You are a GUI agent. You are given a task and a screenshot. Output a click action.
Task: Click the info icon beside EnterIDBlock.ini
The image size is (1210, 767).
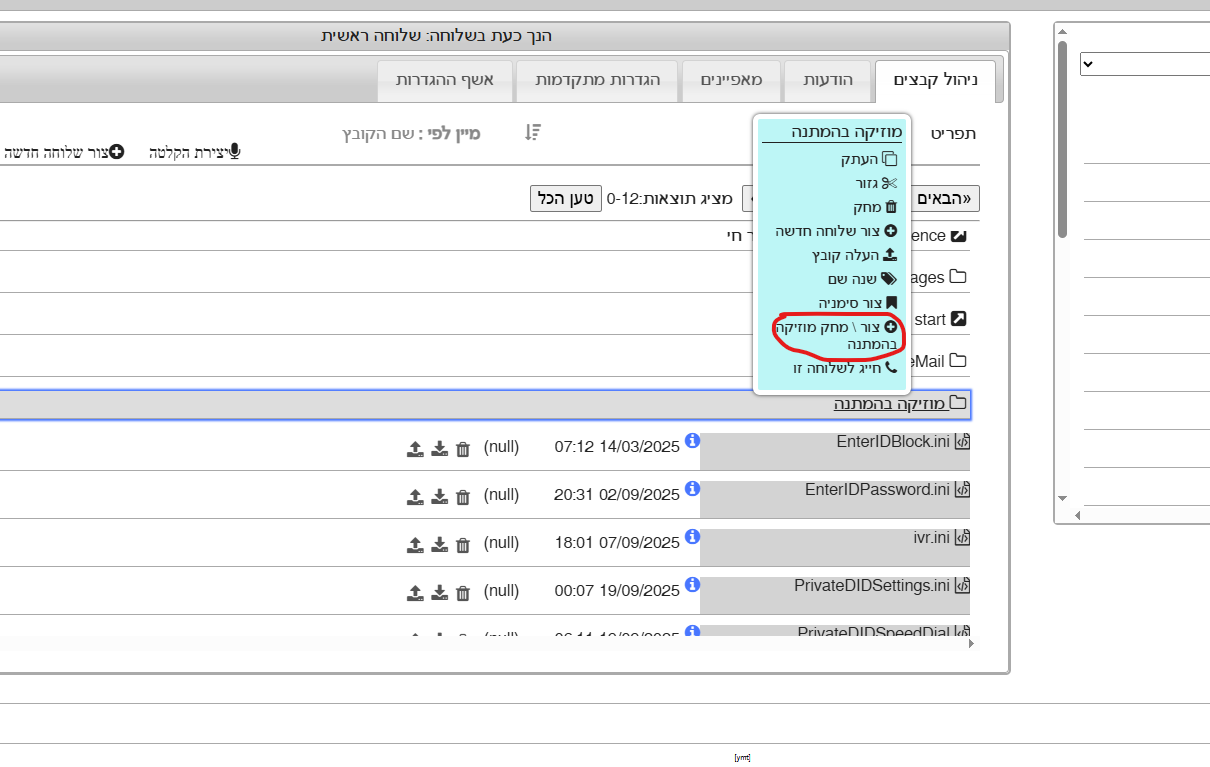coord(692,441)
